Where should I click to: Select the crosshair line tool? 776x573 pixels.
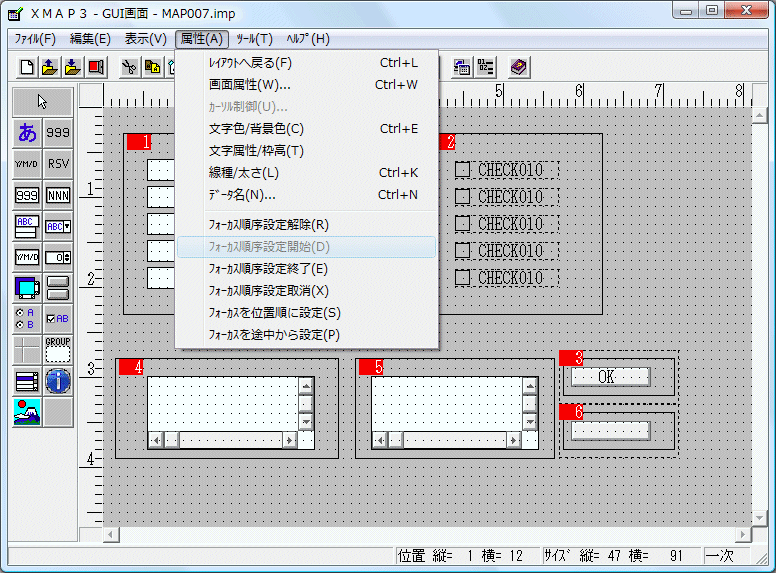click(27, 350)
